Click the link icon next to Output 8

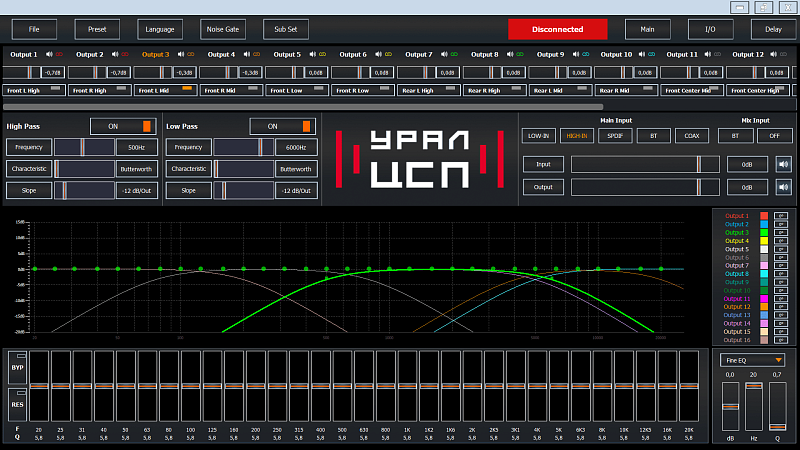pyautogui.click(x=520, y=55)
